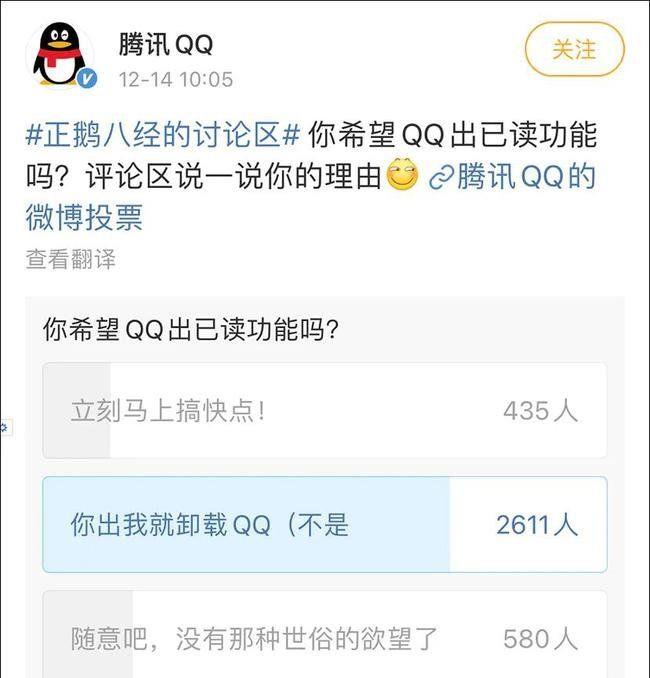Open hashtag #正鹅八经的讨论区#
The width and height of the screenshot is (650, 678).
point(163,134)
